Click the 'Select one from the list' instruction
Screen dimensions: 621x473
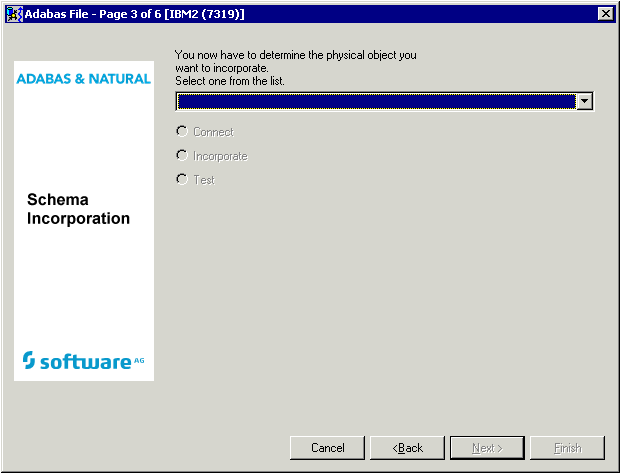tap(230, 80)
